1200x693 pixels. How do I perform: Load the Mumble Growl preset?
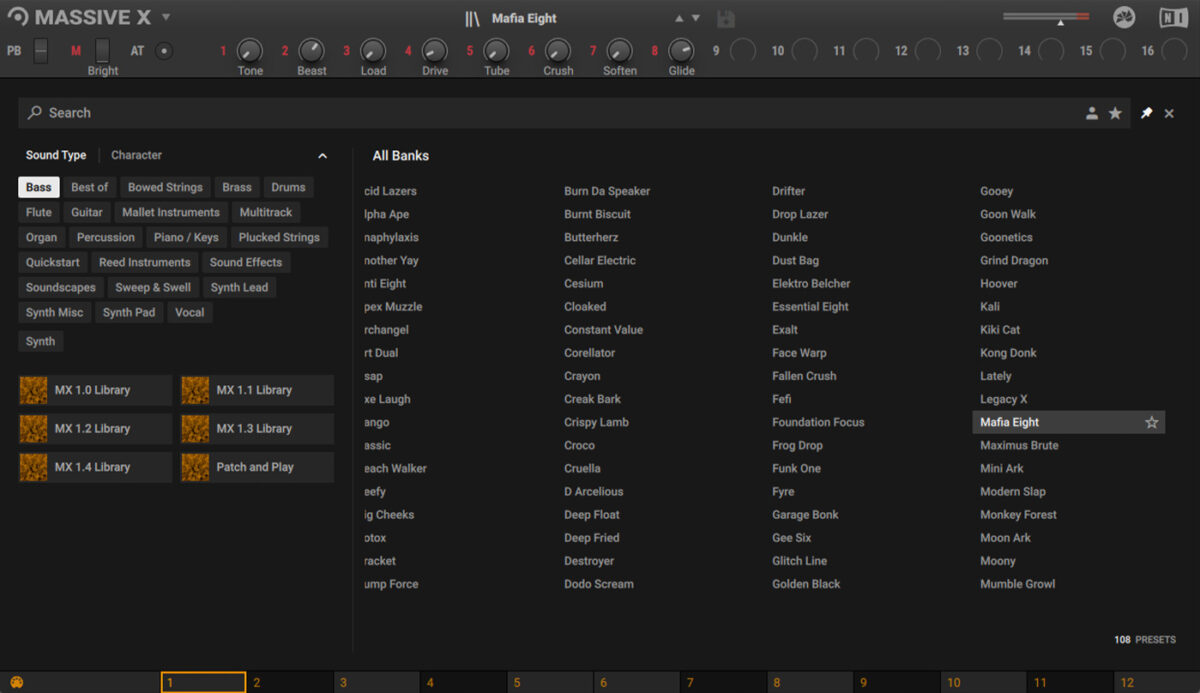[1017, 584]
